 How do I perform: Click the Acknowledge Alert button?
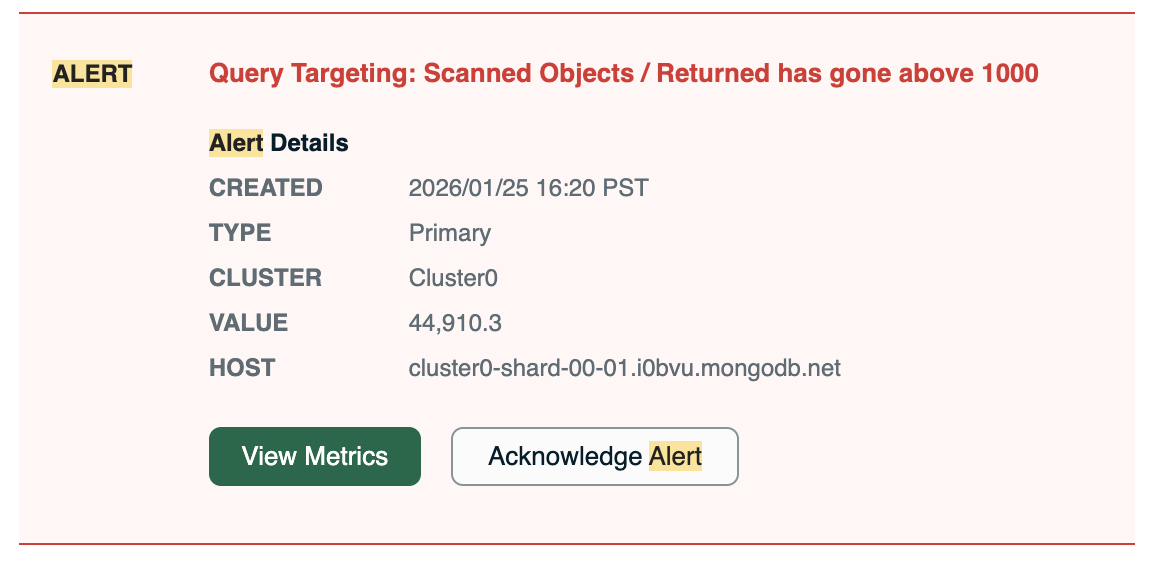tap(594, 456)
